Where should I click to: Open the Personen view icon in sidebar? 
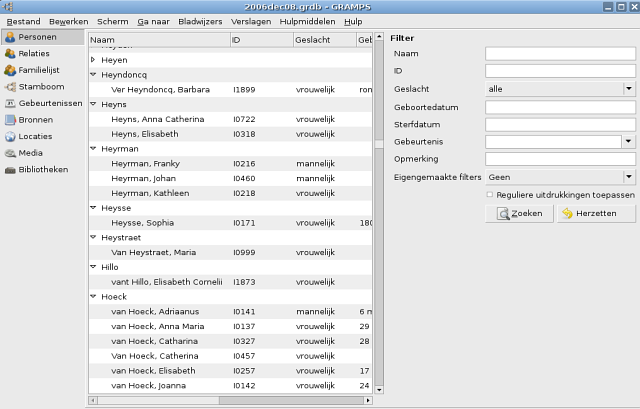pos(11,38)
